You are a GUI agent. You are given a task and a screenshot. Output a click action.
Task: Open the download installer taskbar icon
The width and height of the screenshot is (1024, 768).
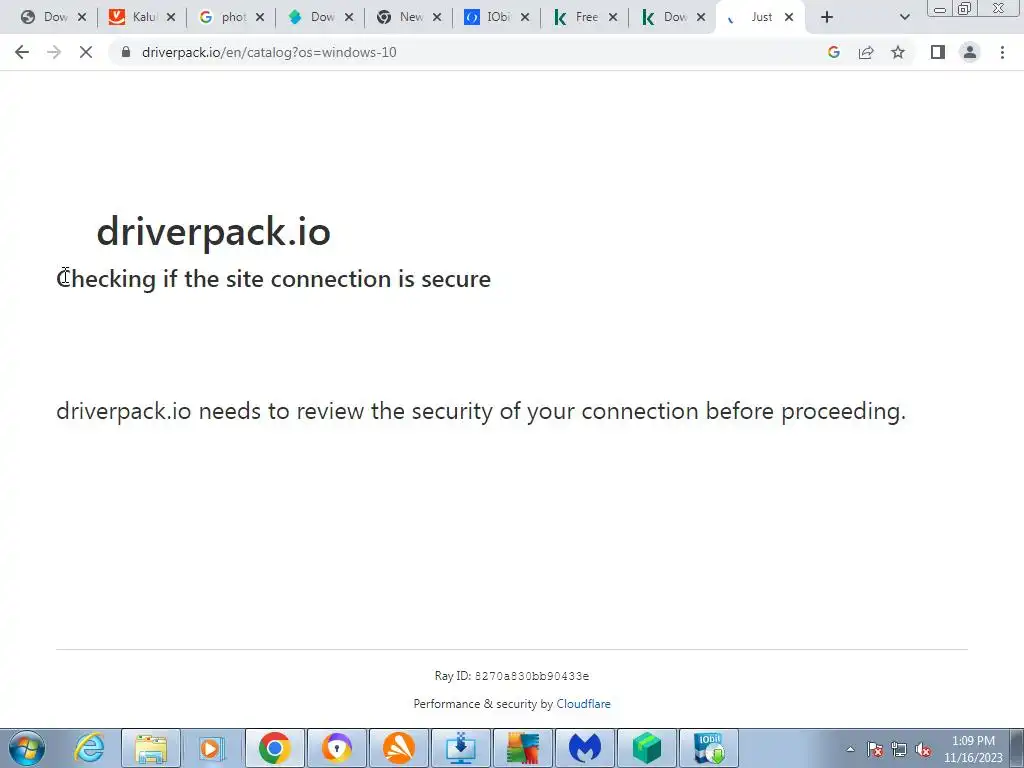click(x=460, y=748)
